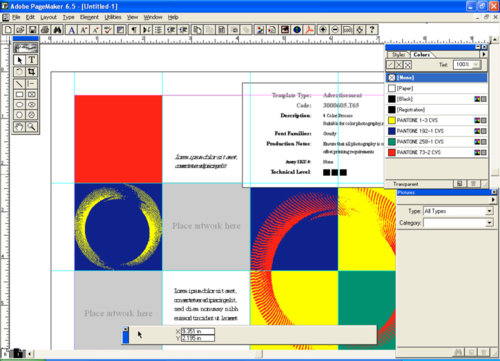Switch to the Styles tab
The width and height of the screenshot is (500, 361).
(x=398, y=54)
